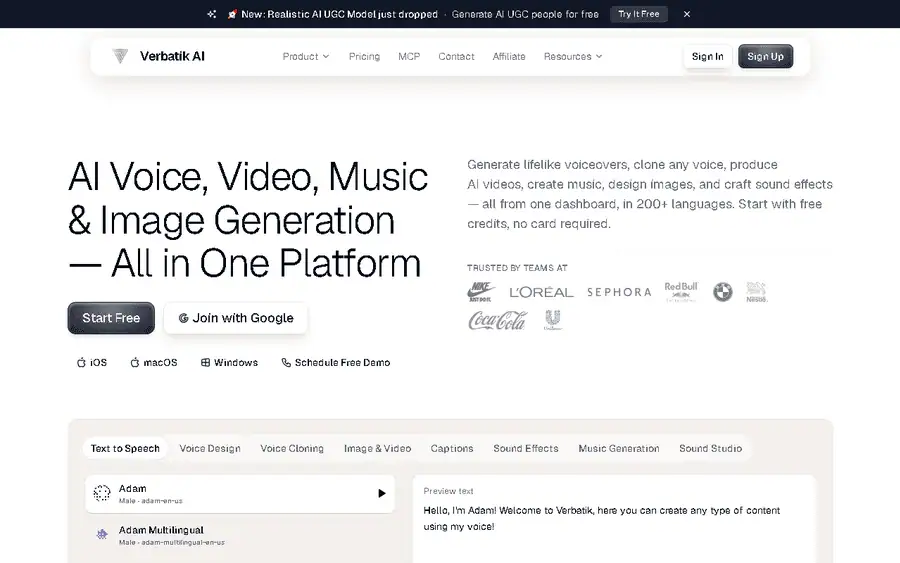Switch to the Sound Studio tab
This screenshot has width=900, height=563.
tap(711, 448)
